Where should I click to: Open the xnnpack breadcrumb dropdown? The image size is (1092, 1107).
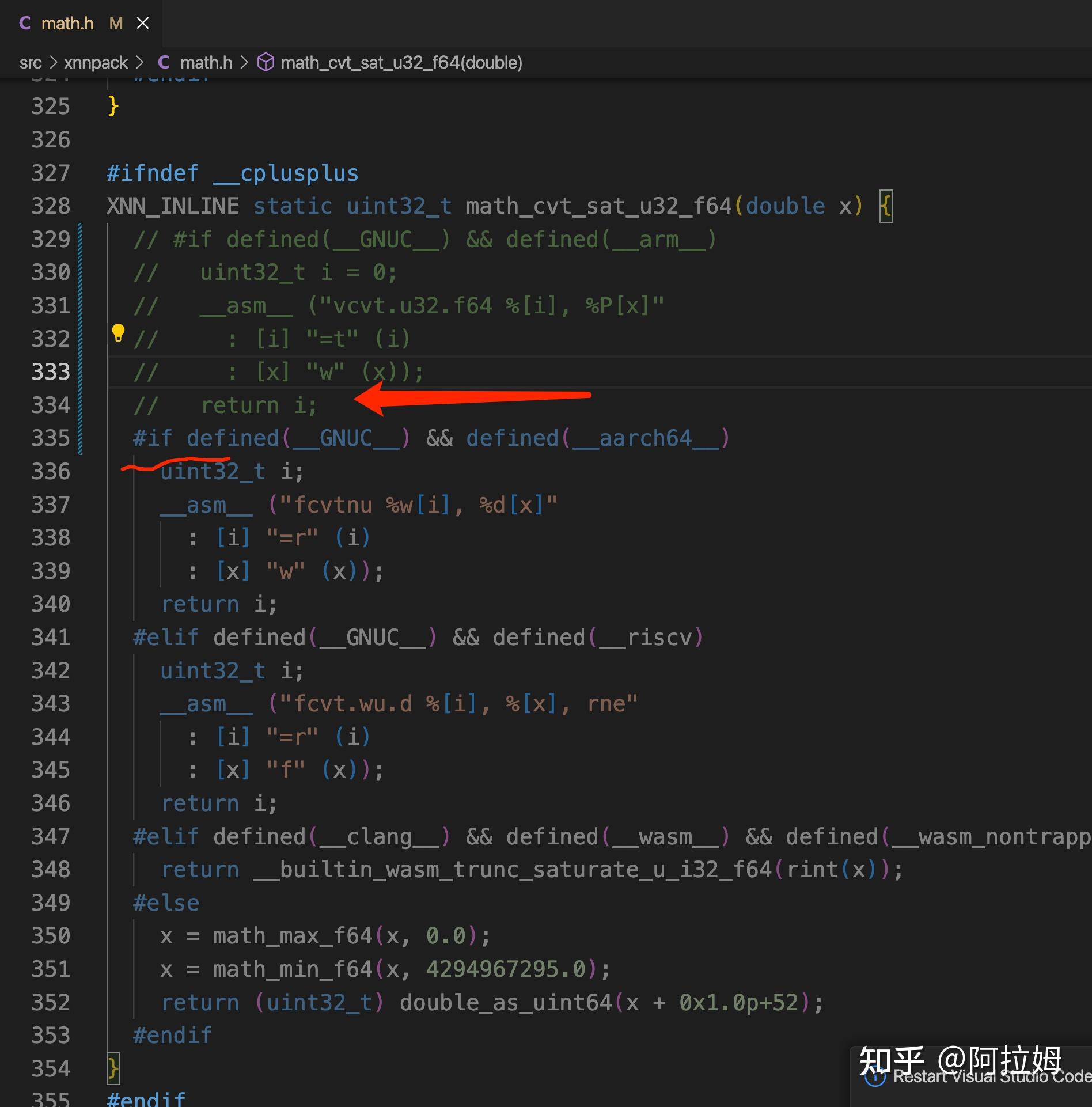(x=95, y=63)
